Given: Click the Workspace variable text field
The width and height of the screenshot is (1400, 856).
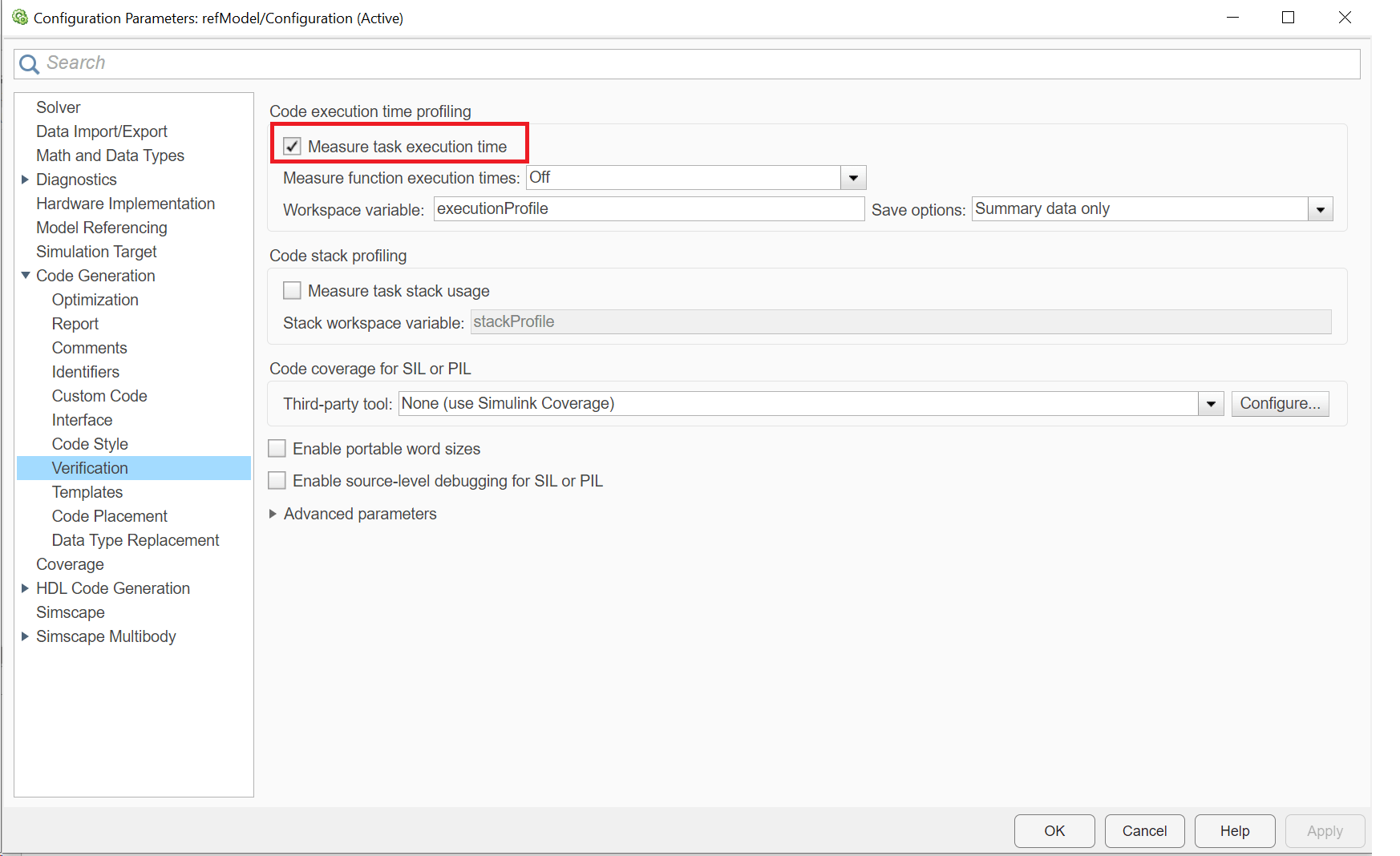Looking at the screenshot, I should coord(648,209).
